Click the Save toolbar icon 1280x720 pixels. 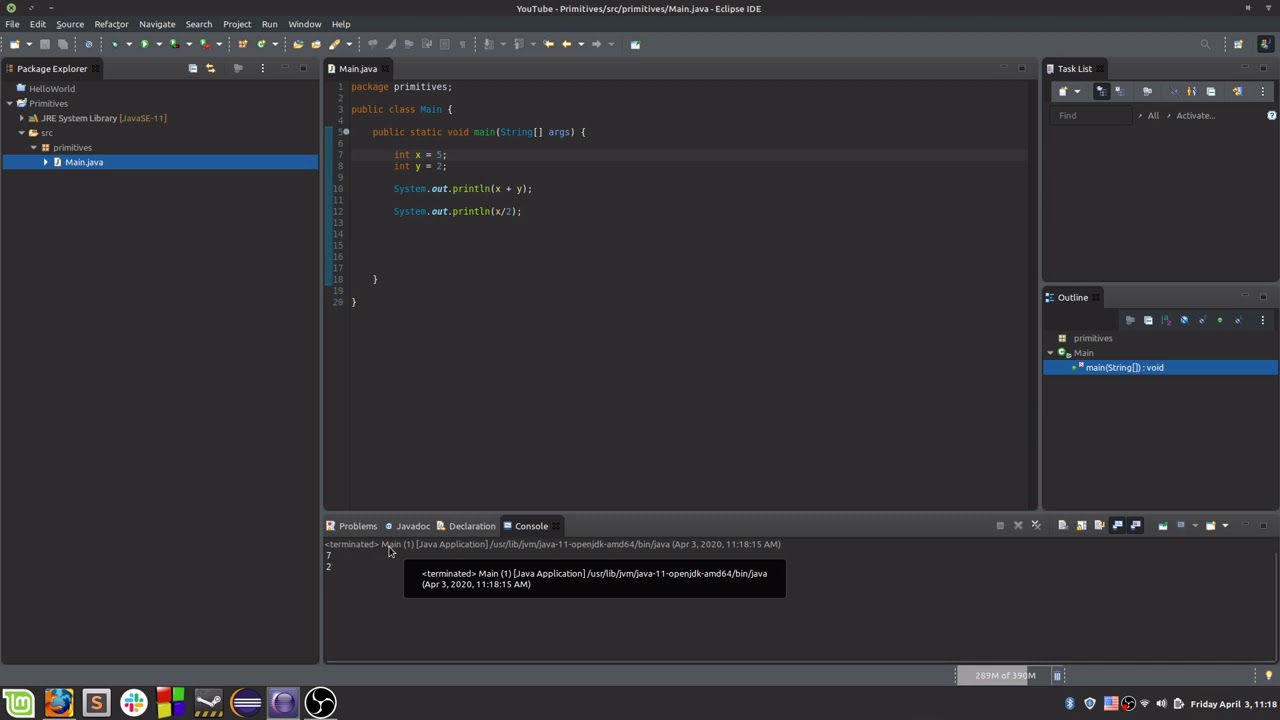(45, 44)
